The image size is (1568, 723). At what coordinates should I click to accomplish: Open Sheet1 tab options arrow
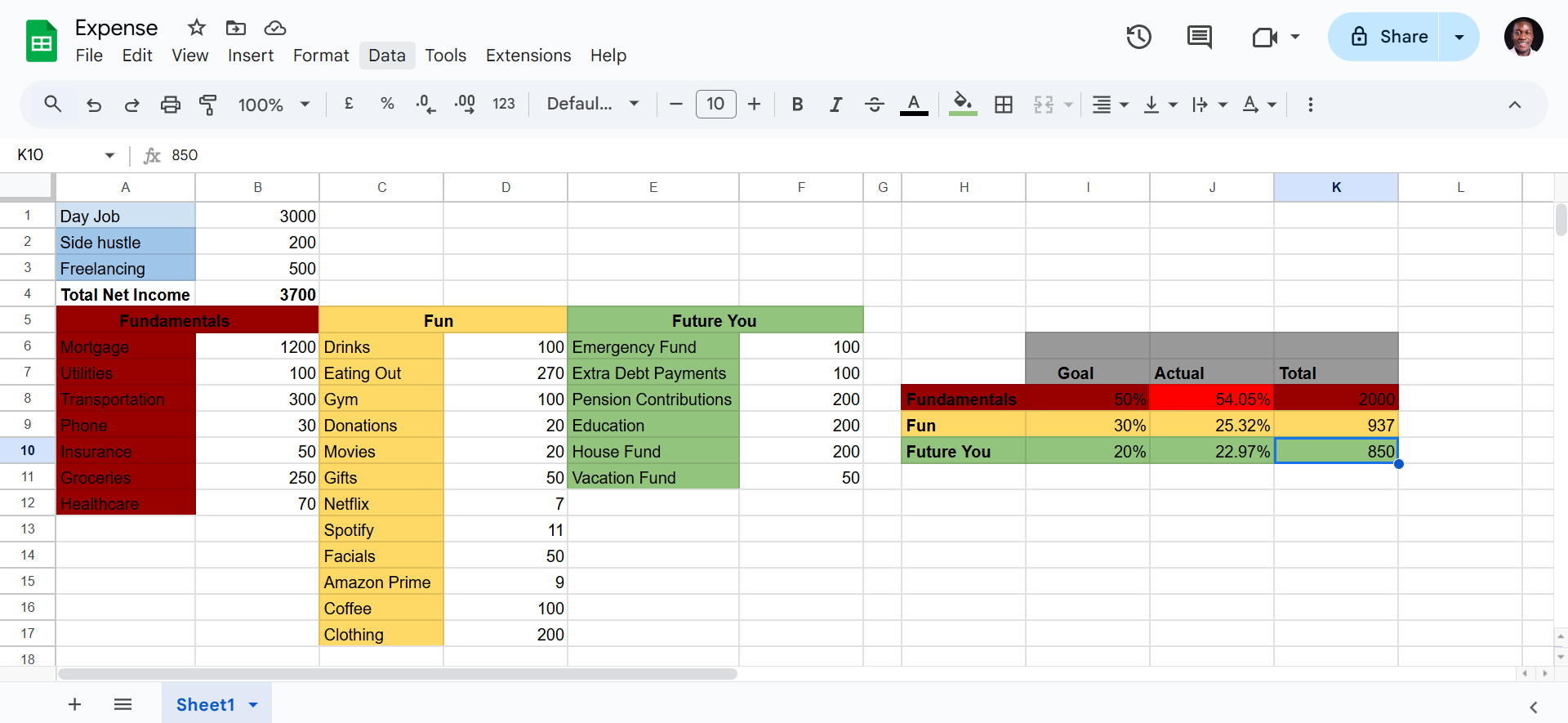253,705
